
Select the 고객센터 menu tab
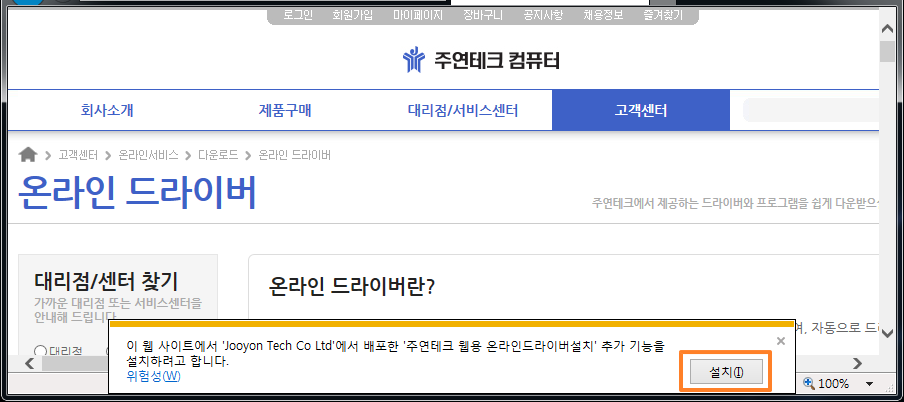pyautogui.click(x=641, y=110)
